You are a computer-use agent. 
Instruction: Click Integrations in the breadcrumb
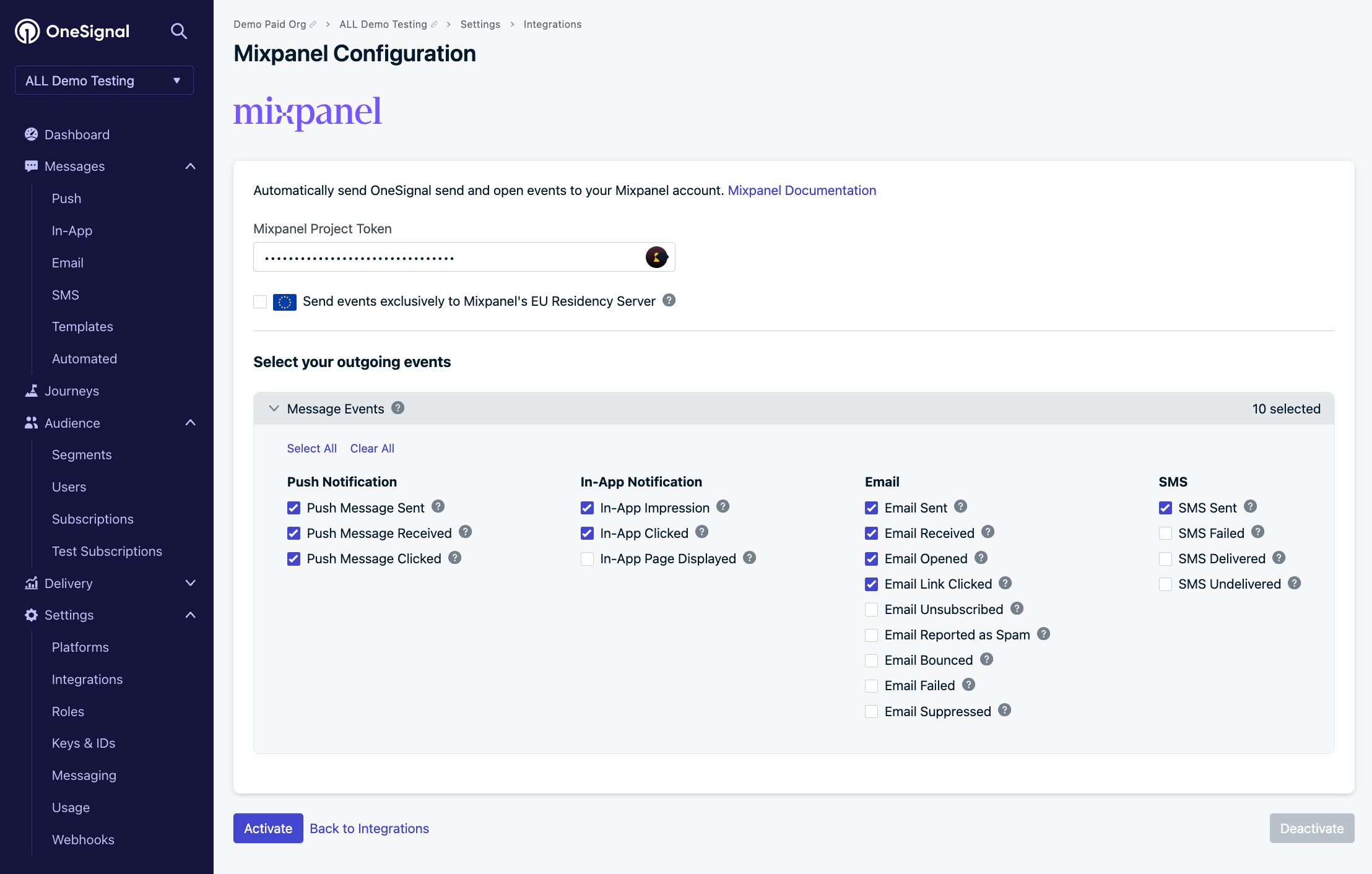coord(552,24)
